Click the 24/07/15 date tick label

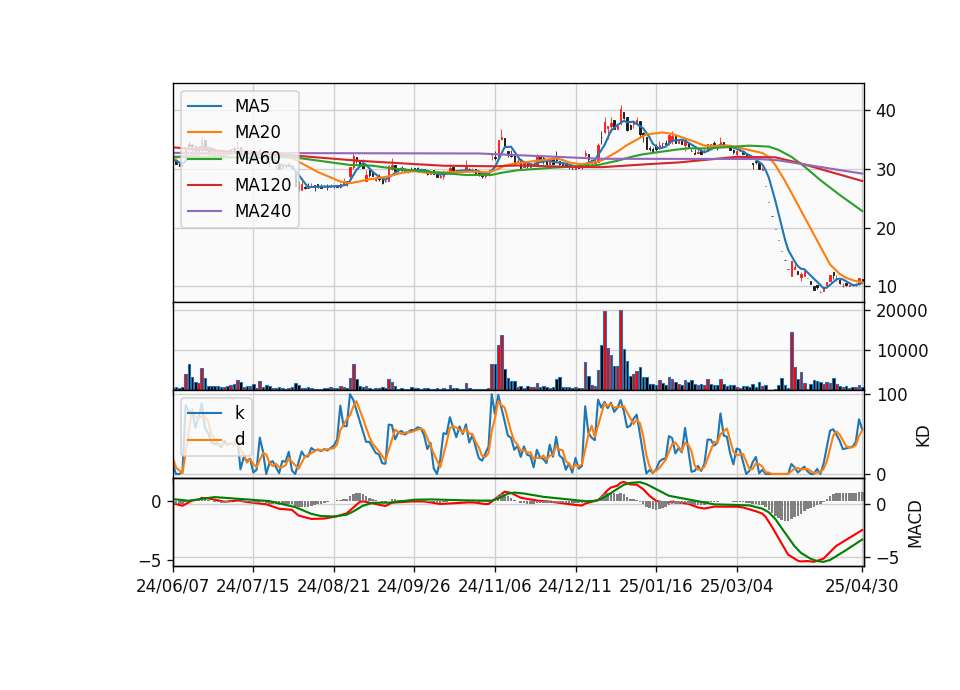(253, 586)
